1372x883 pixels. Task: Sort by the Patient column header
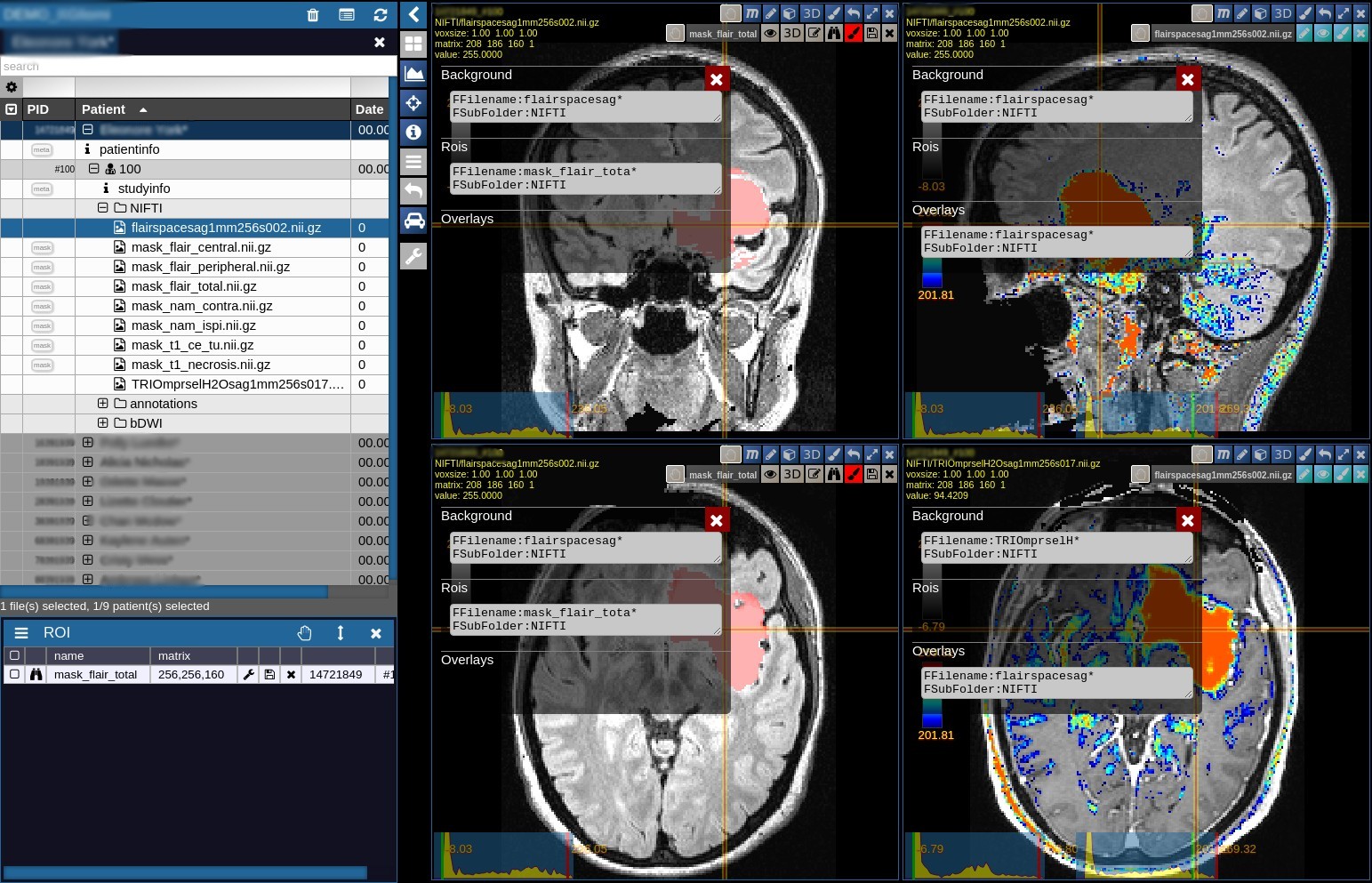pyautogui.click(x=104, y=109)
